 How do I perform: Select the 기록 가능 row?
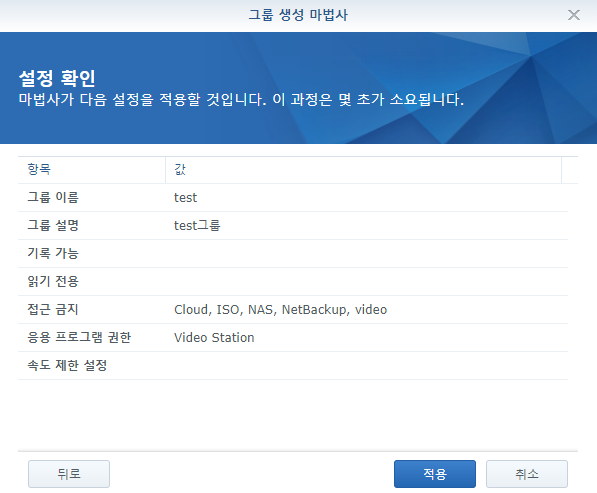tap(293, 254)
